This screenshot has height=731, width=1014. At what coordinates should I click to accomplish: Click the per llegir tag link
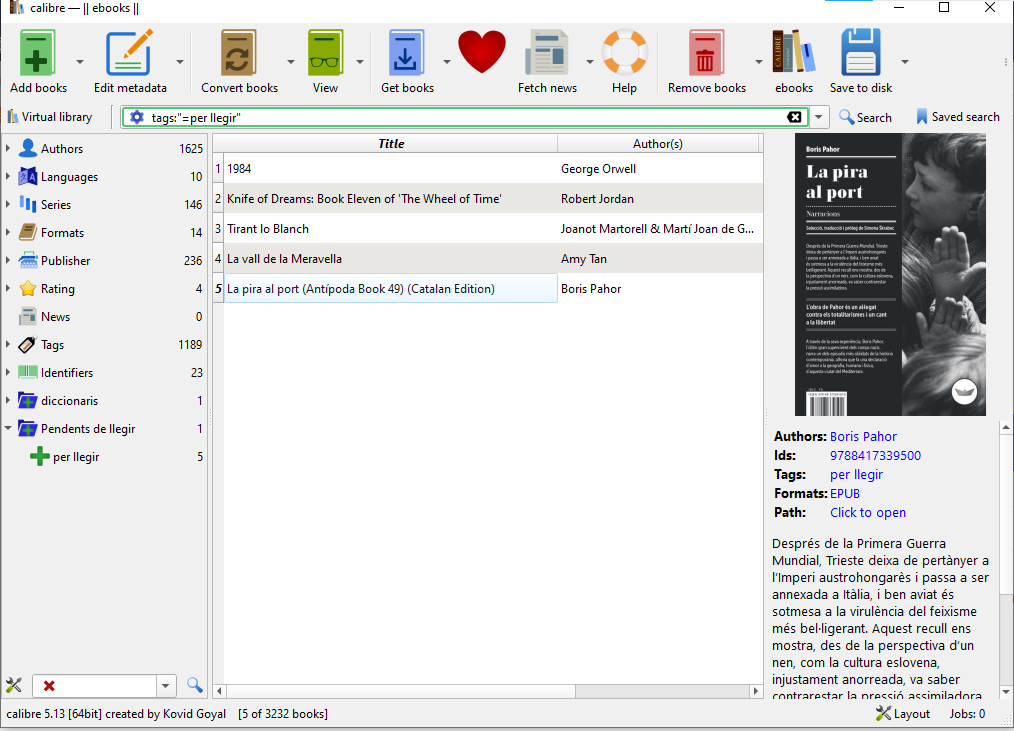click(856, 474)
